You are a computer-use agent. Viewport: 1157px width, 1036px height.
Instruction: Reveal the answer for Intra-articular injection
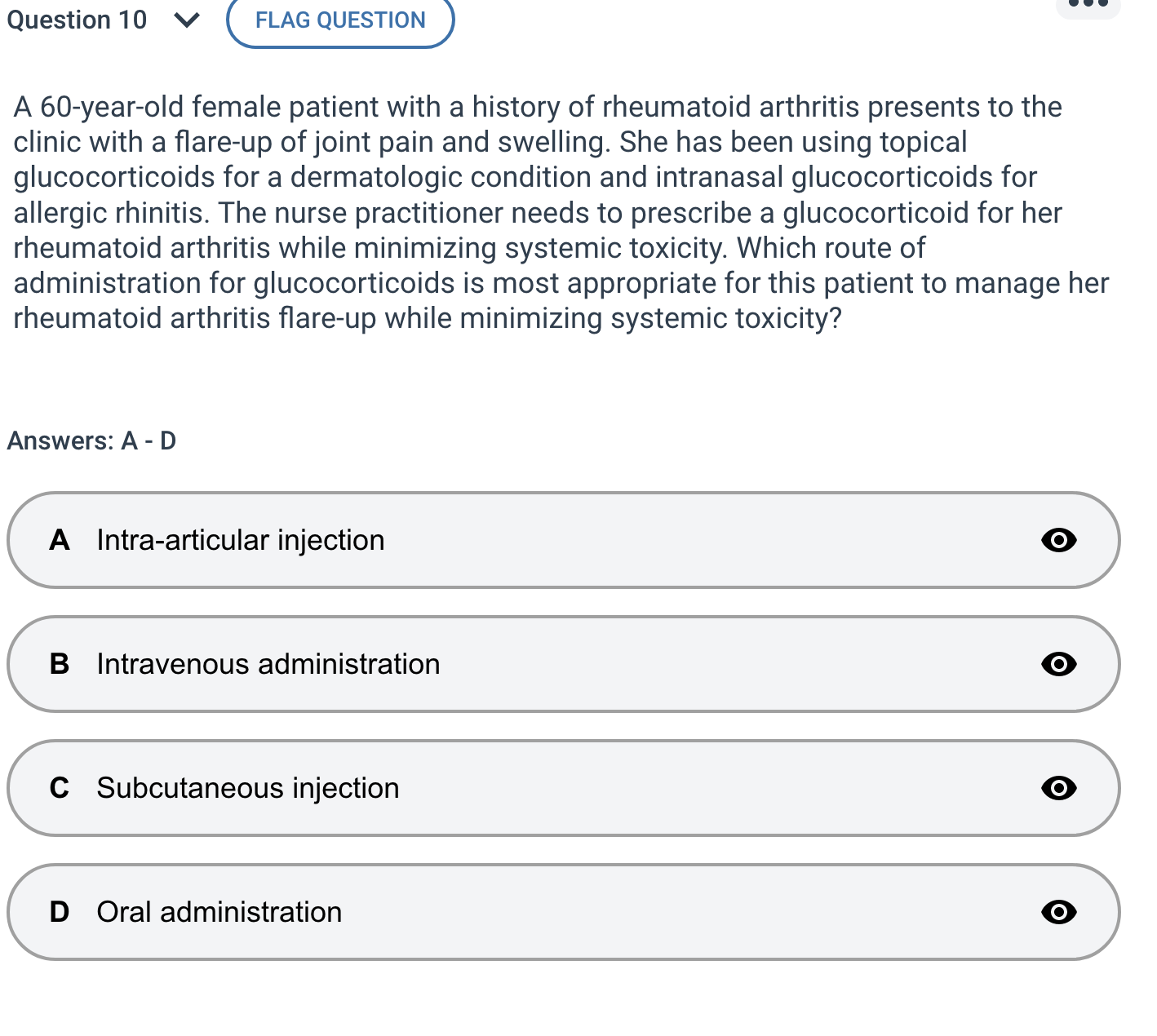tap(1058, 540)
